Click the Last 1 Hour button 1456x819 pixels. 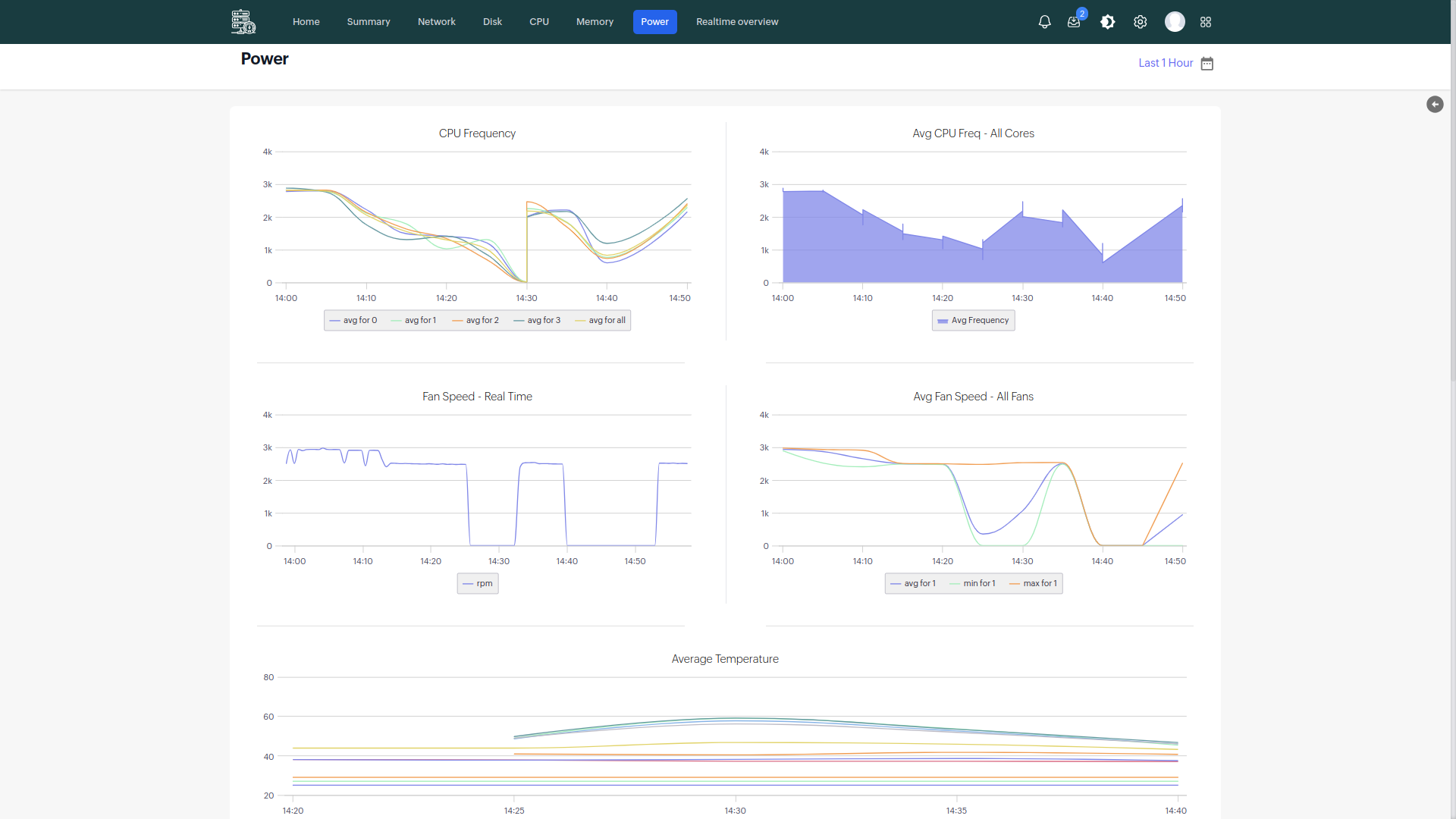click(1165, 63)
